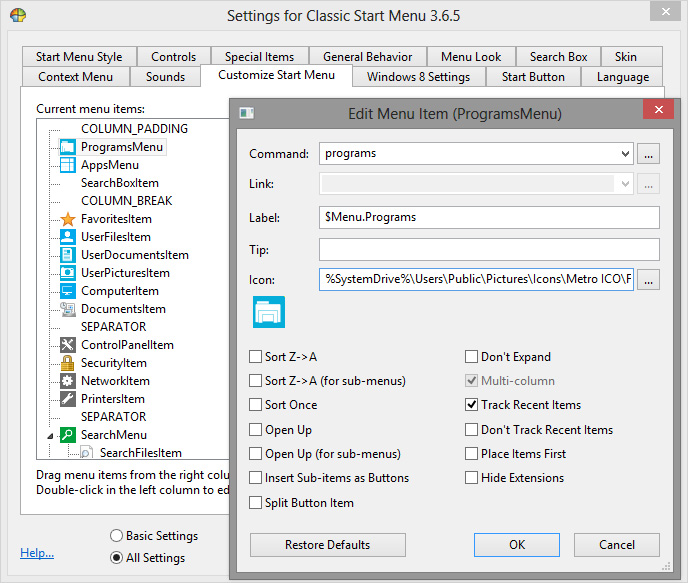Click the DocumentsItem recent documents icon
The image size is (688, 583).
point(68,309)
